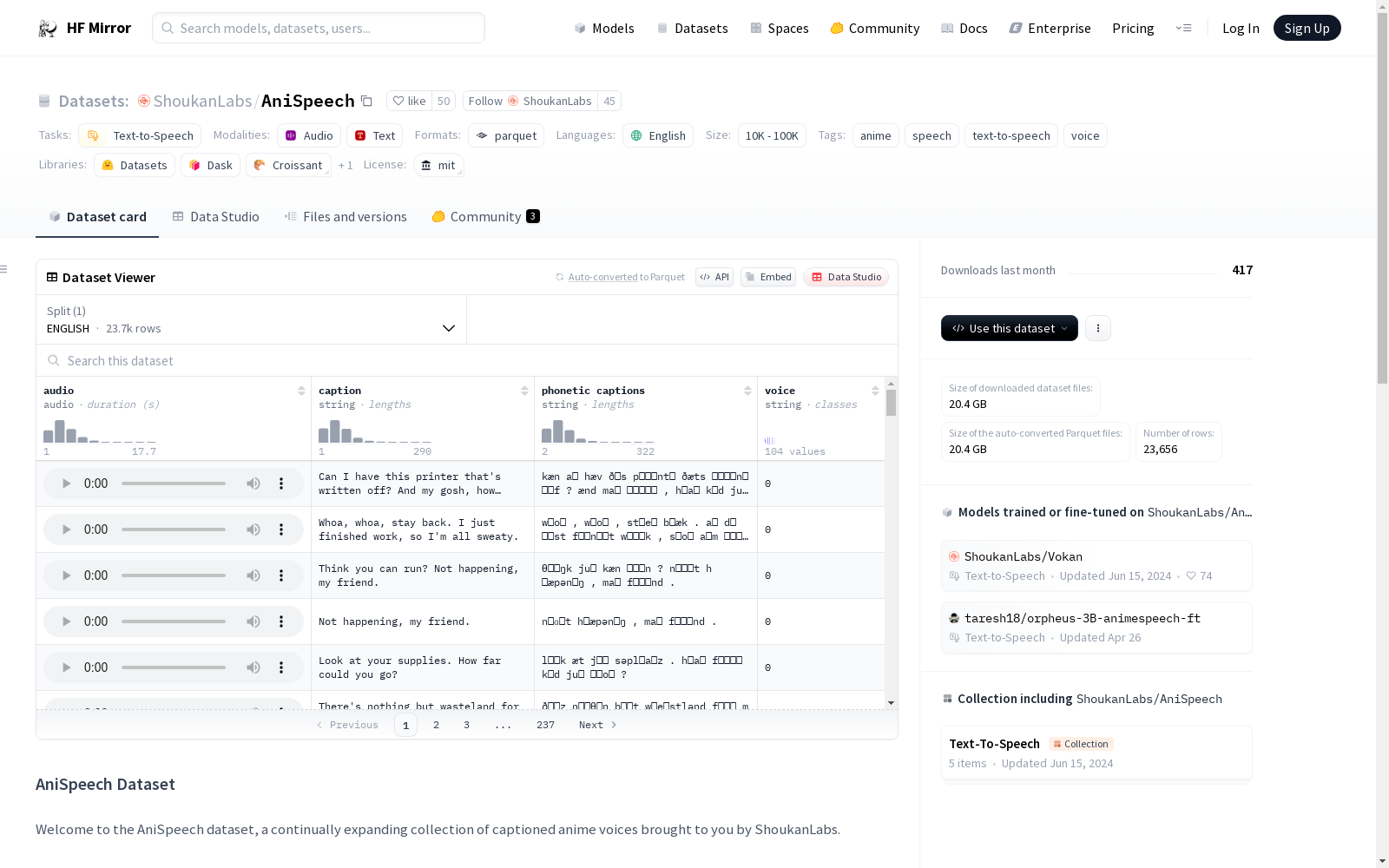Open taresh18/orpheus-3B-animespeech-ft model
1389x868 pixels.
pyautogui.click(x=1096, y=628)
